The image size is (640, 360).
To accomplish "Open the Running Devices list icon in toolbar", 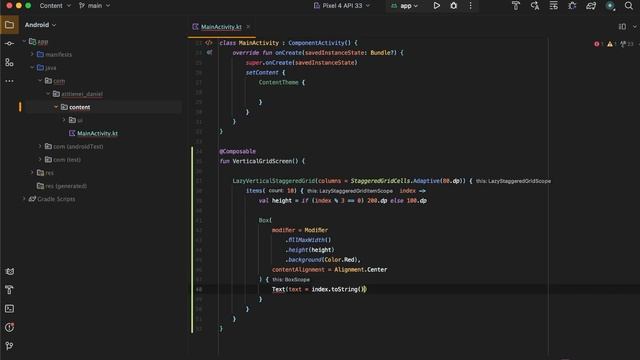I will pos(553,6).
